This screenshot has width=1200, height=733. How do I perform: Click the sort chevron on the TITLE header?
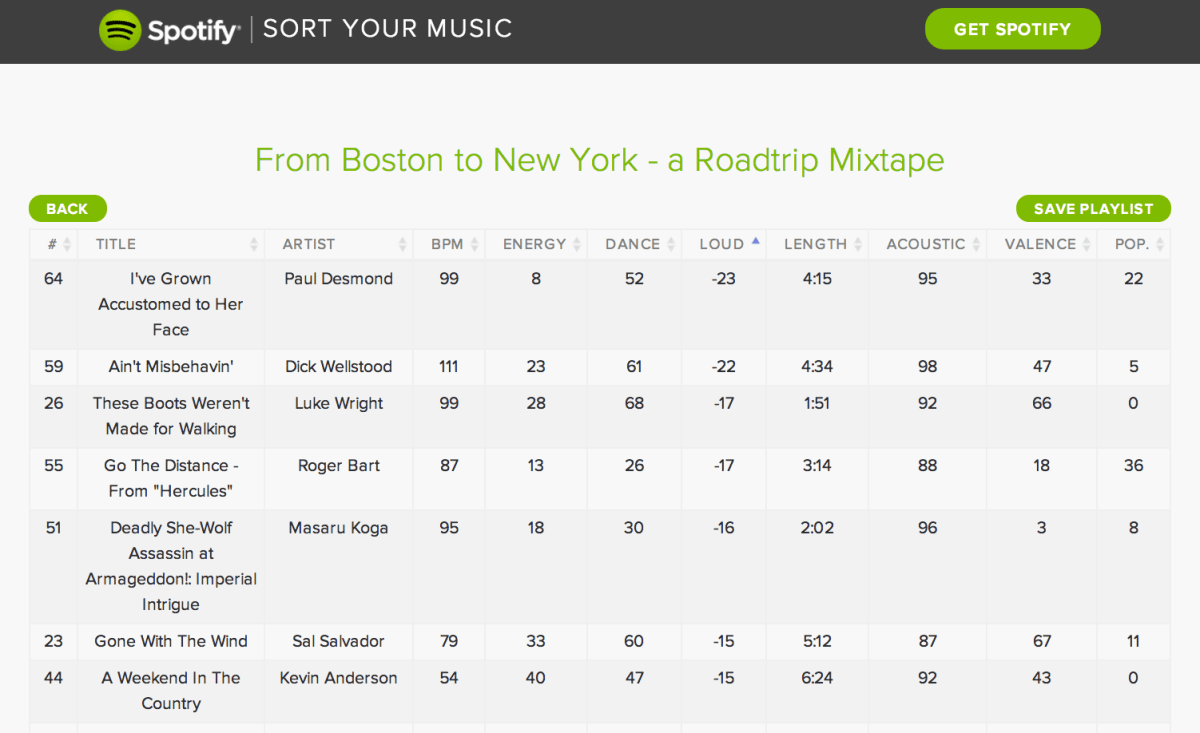point(255,243)
